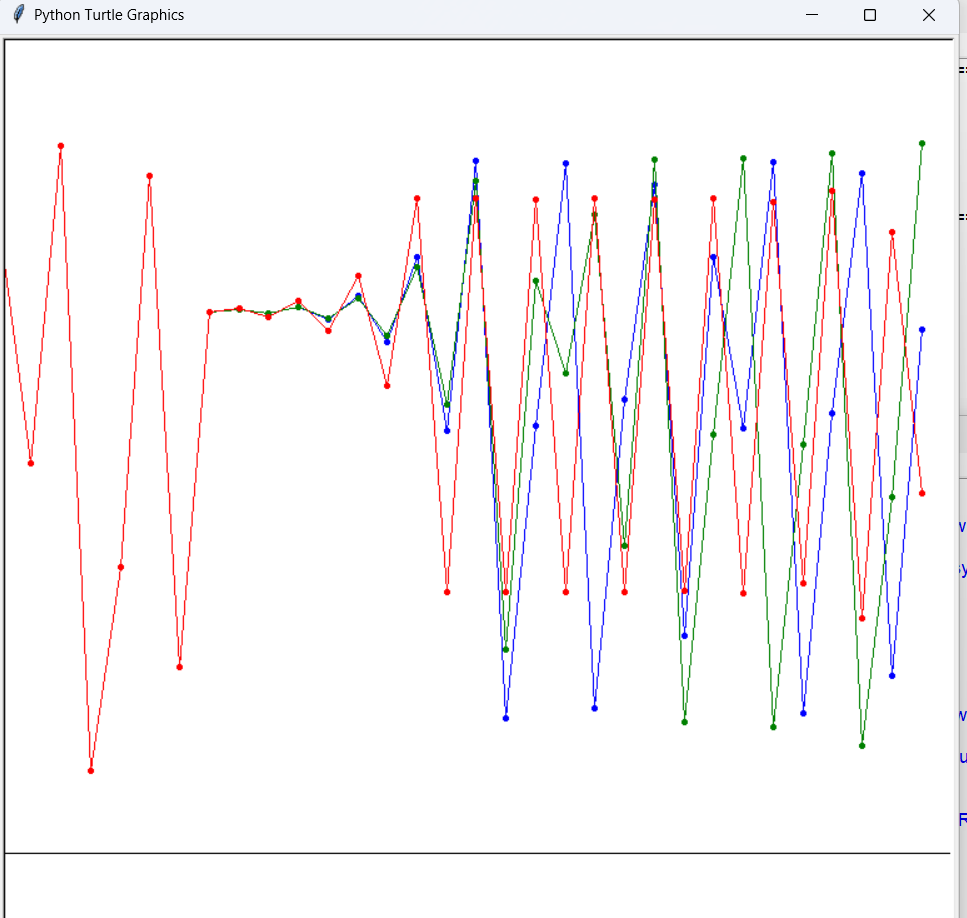Viewport: 967px width, 918px height.
Task: Click the red dot where green line begins
Action: tap(210, 312)
